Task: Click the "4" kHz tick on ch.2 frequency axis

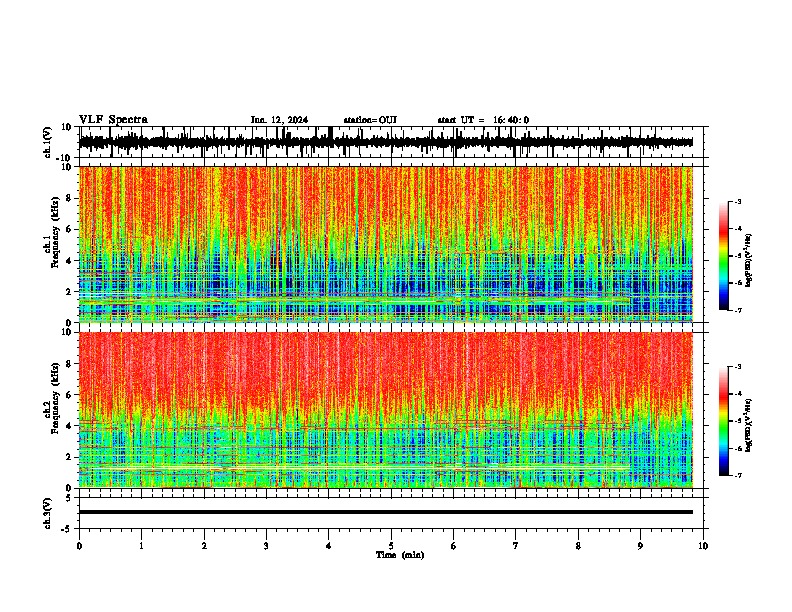Action: coord(70,426)
